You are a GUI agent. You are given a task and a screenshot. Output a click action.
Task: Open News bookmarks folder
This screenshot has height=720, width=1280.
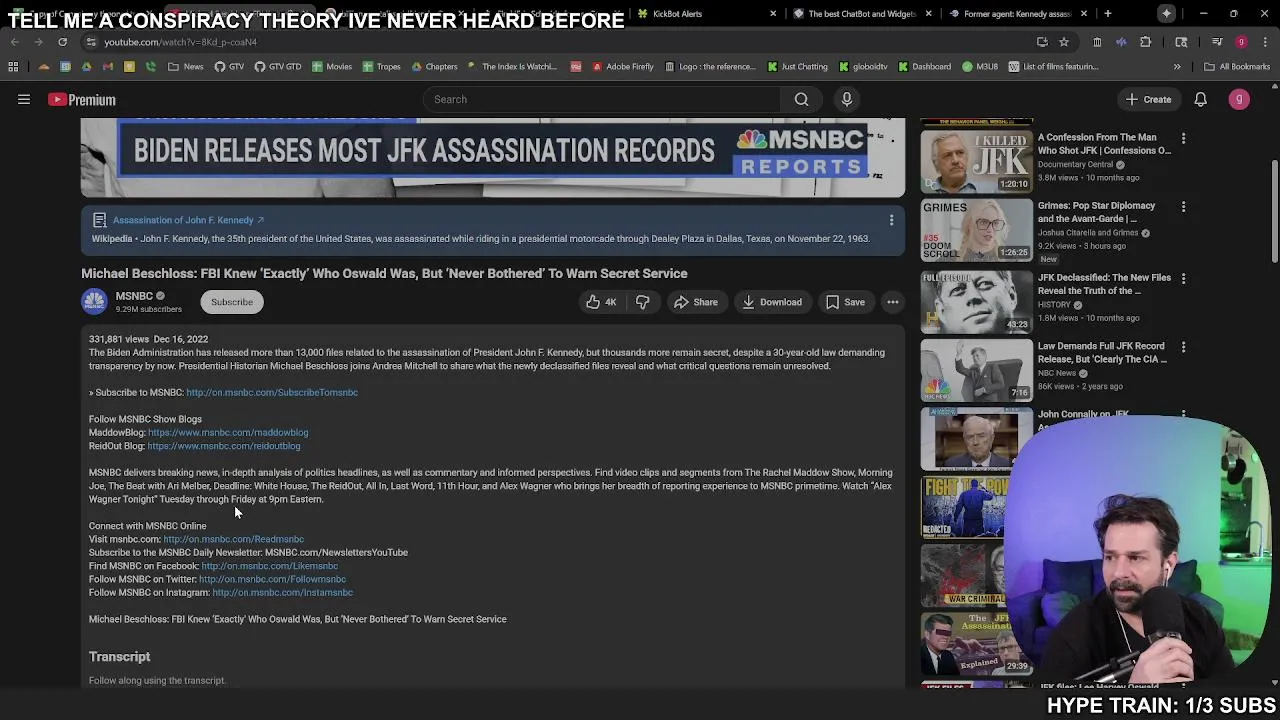(x=186, y=67)
